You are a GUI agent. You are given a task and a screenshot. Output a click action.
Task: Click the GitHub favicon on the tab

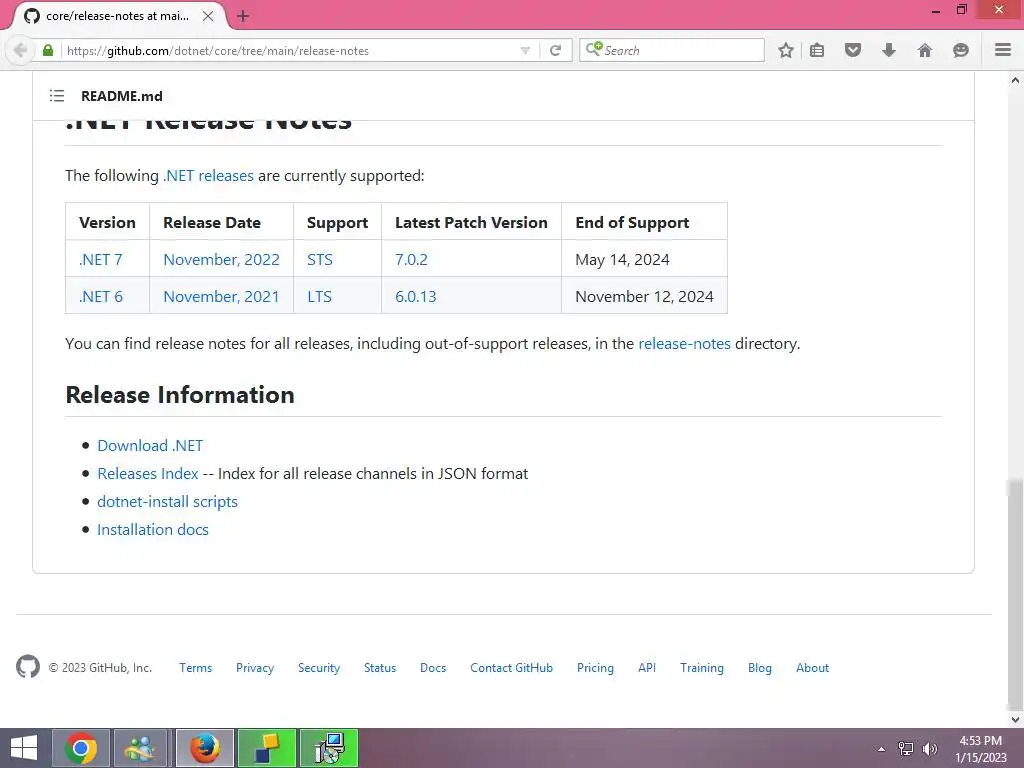pos(31,16)
